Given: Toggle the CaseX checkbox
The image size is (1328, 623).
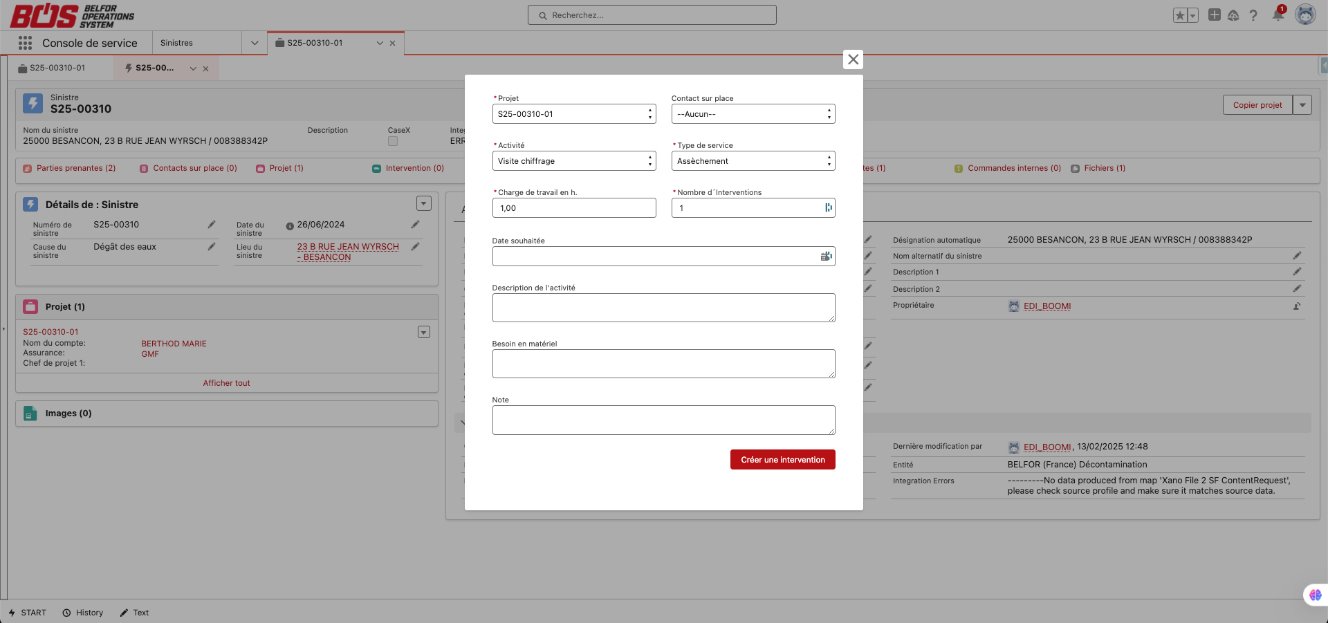Looking at the screenshot, I should 393,141.
